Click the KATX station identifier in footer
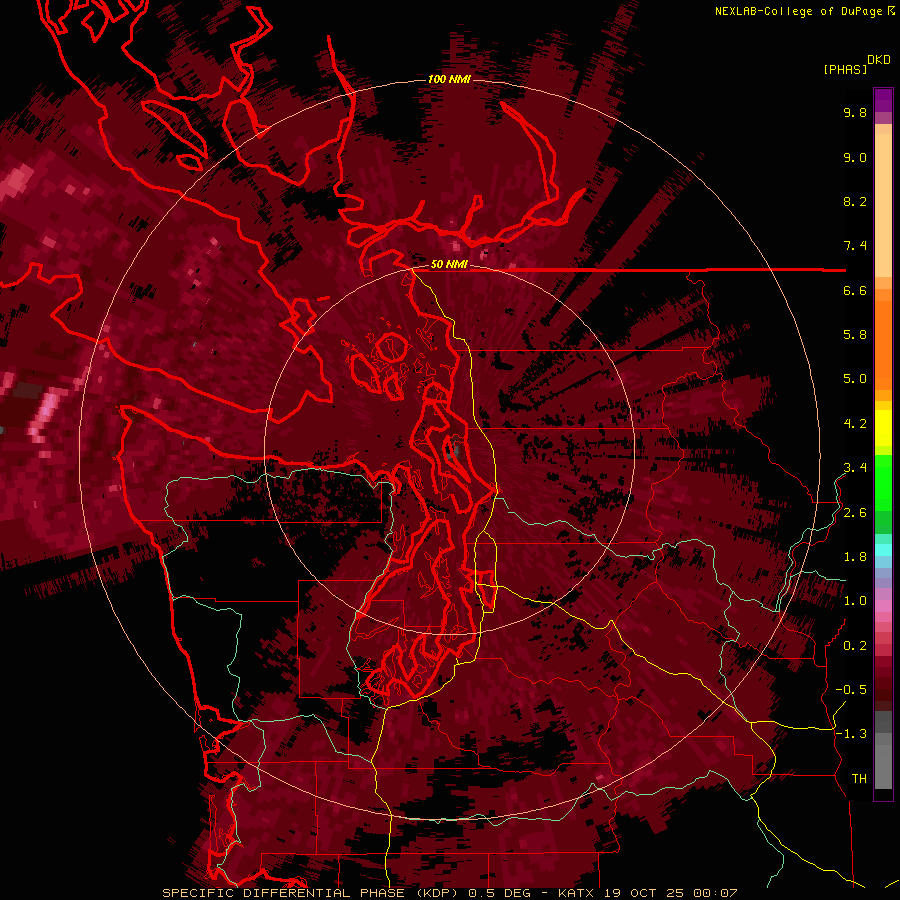This screenshot has width=900, height=900. (x=578, y=893)
